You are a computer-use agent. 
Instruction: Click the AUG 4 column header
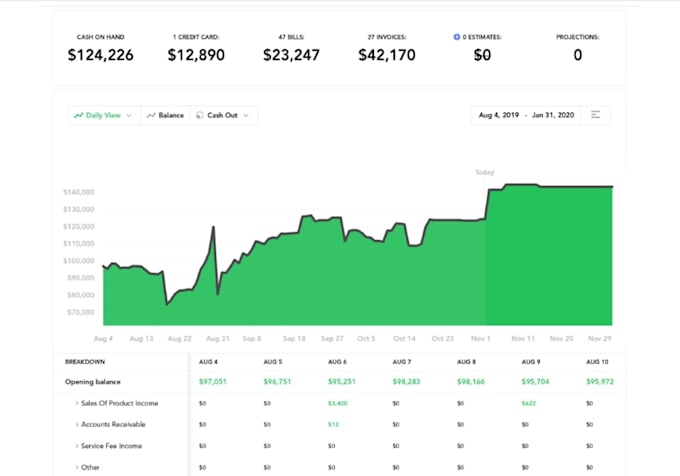pos(208,362)
